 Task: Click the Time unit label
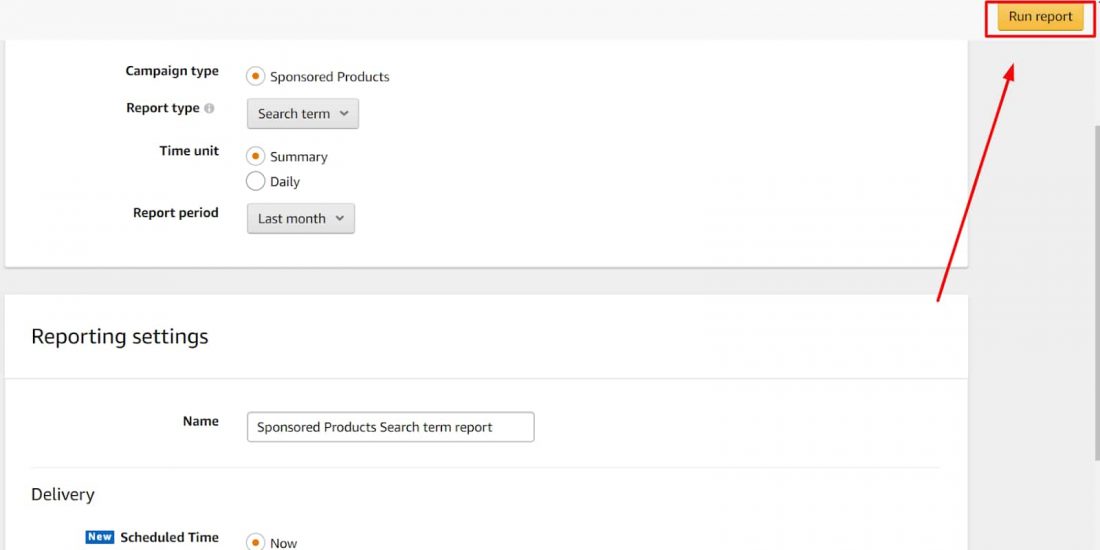tap(189, 151)
